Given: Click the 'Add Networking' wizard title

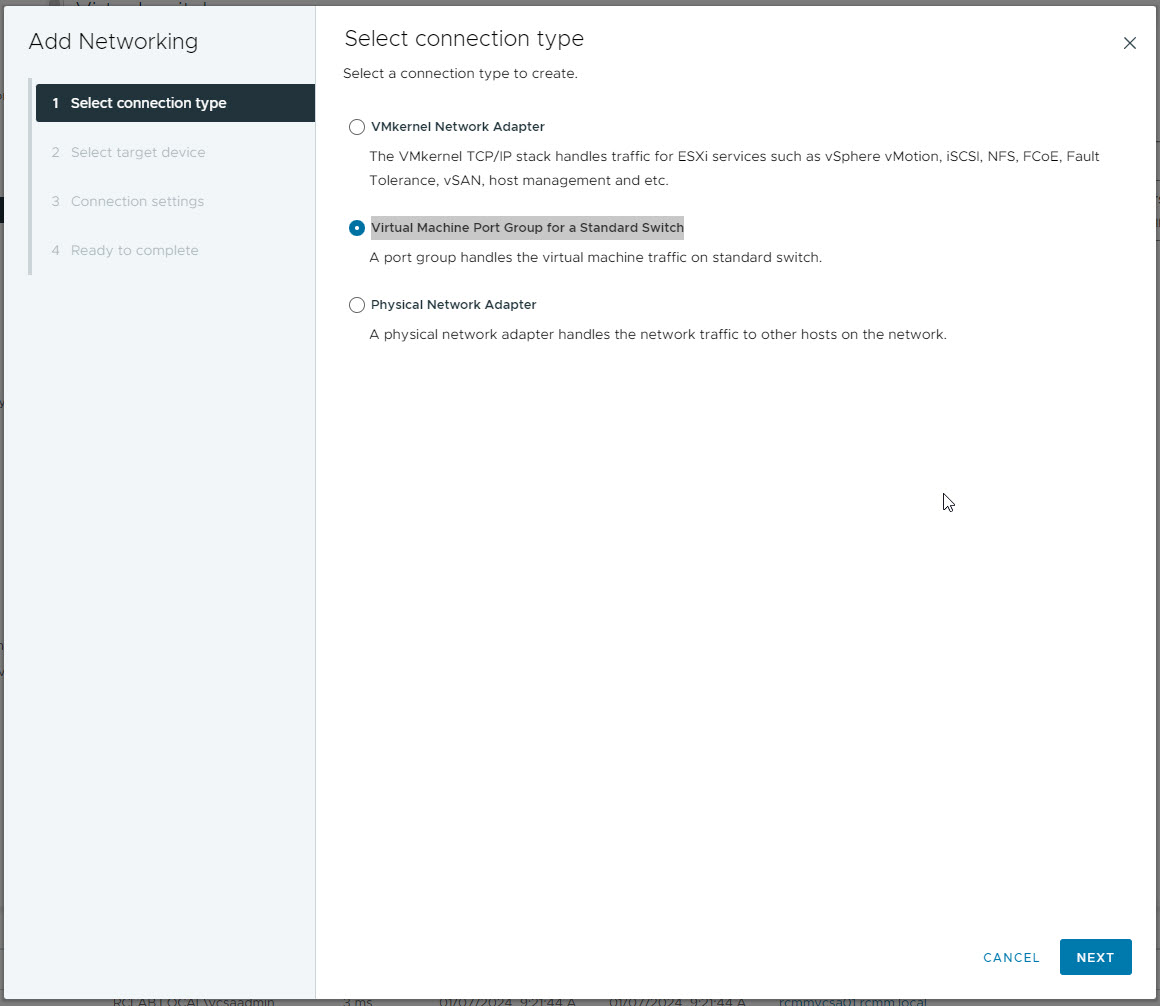Looking at the screenshot, I should coord(113,41).
